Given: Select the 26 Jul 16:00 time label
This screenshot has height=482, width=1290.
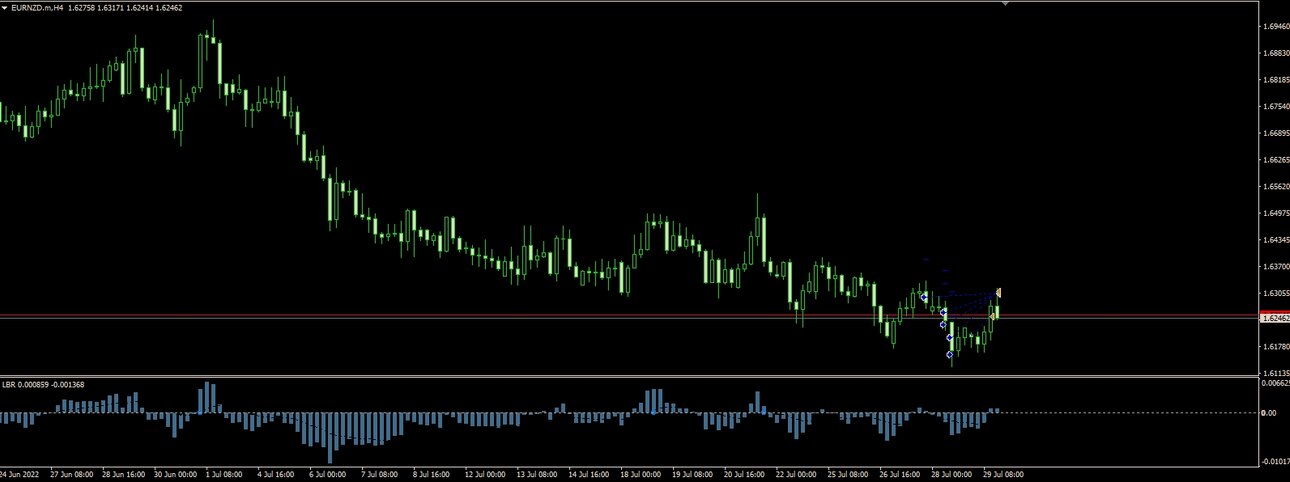Looking at the screenshot, I should pos(900,474).
